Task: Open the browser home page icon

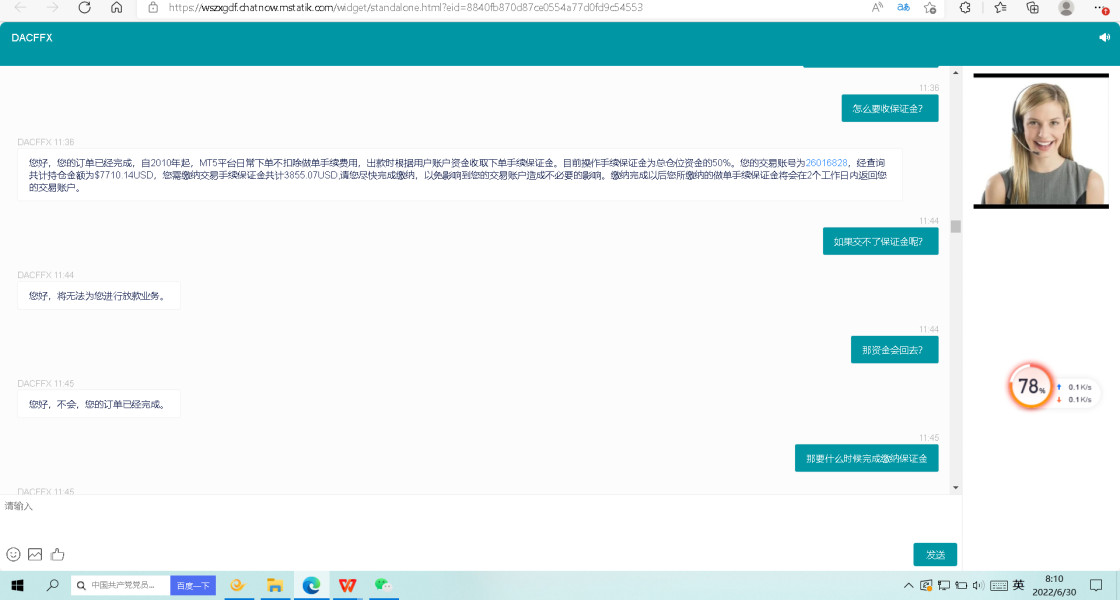Action: click(x=116, y=7)
